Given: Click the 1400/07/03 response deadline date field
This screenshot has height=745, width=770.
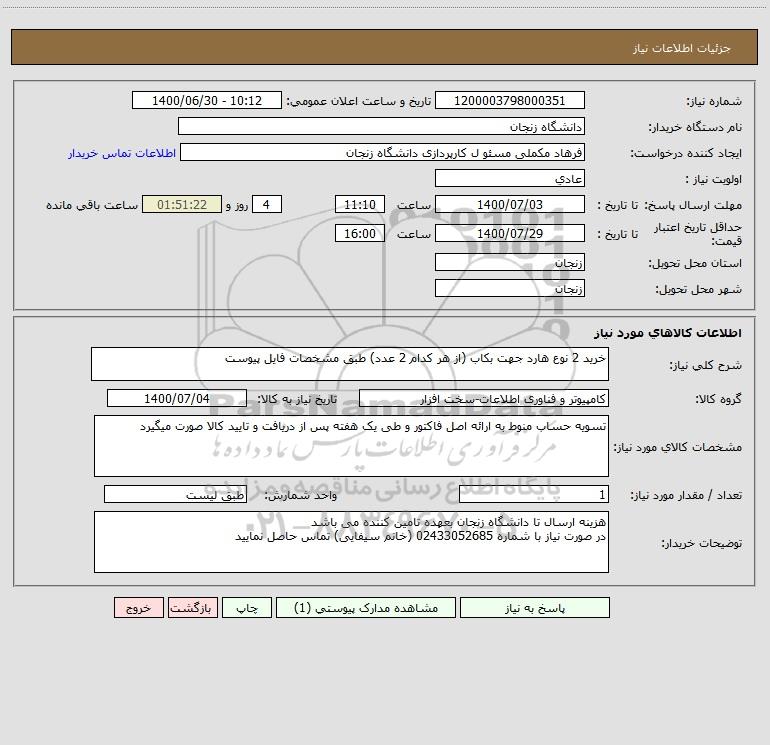Looking at the screenshot, I should pyautogui.click(x=510, y=204).
